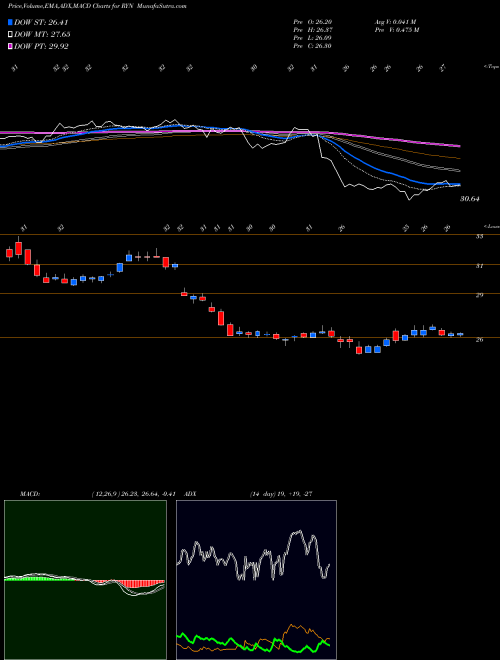Click the Avg V volume text
500x660 pixels.
click(395, 22)
